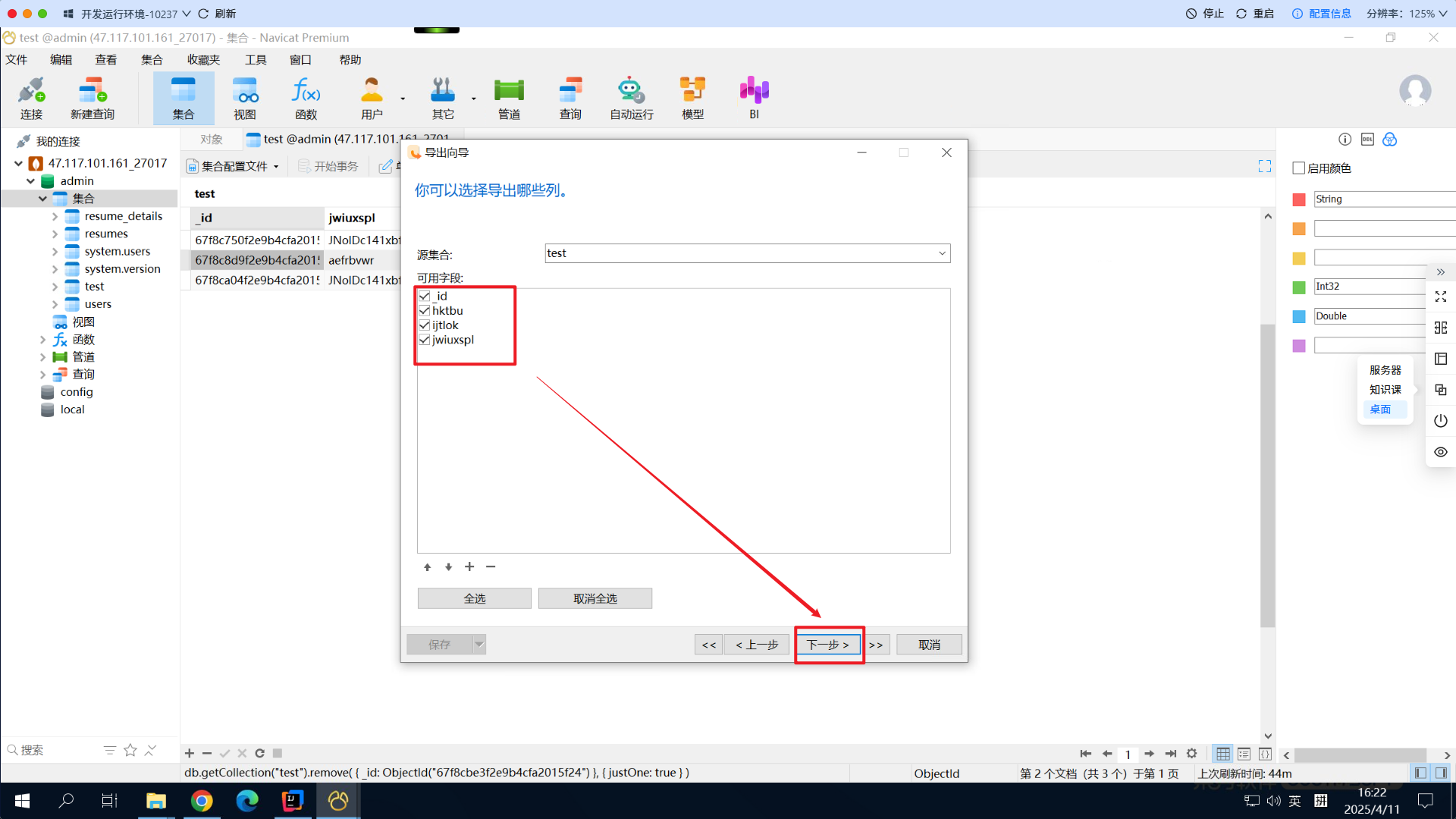Screen dimensions: 1456x819
Task: Open IntelliJ IDEA from the taskbar
Action: (292, 801)
